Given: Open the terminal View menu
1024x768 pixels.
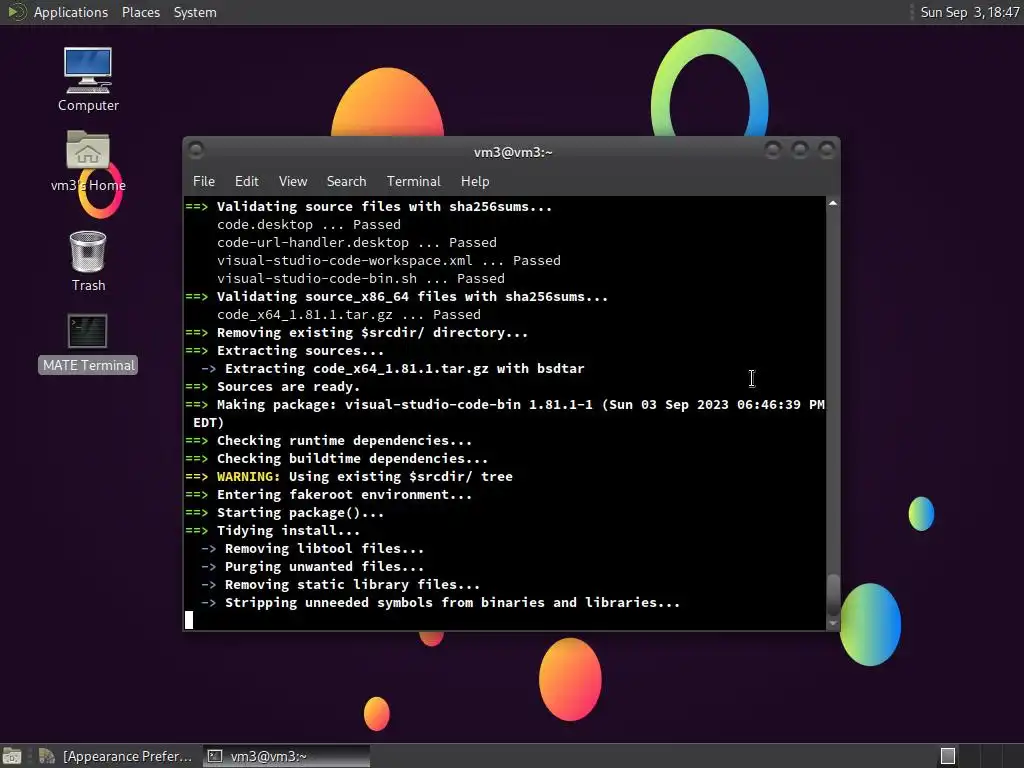Looking at the screenshot, I should coord(293,182).
